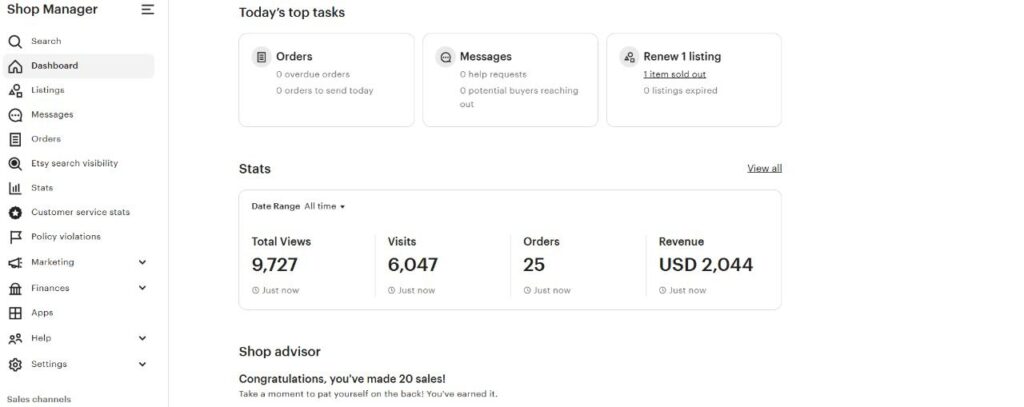Click the Policy violations flag icon

point(15,237)
